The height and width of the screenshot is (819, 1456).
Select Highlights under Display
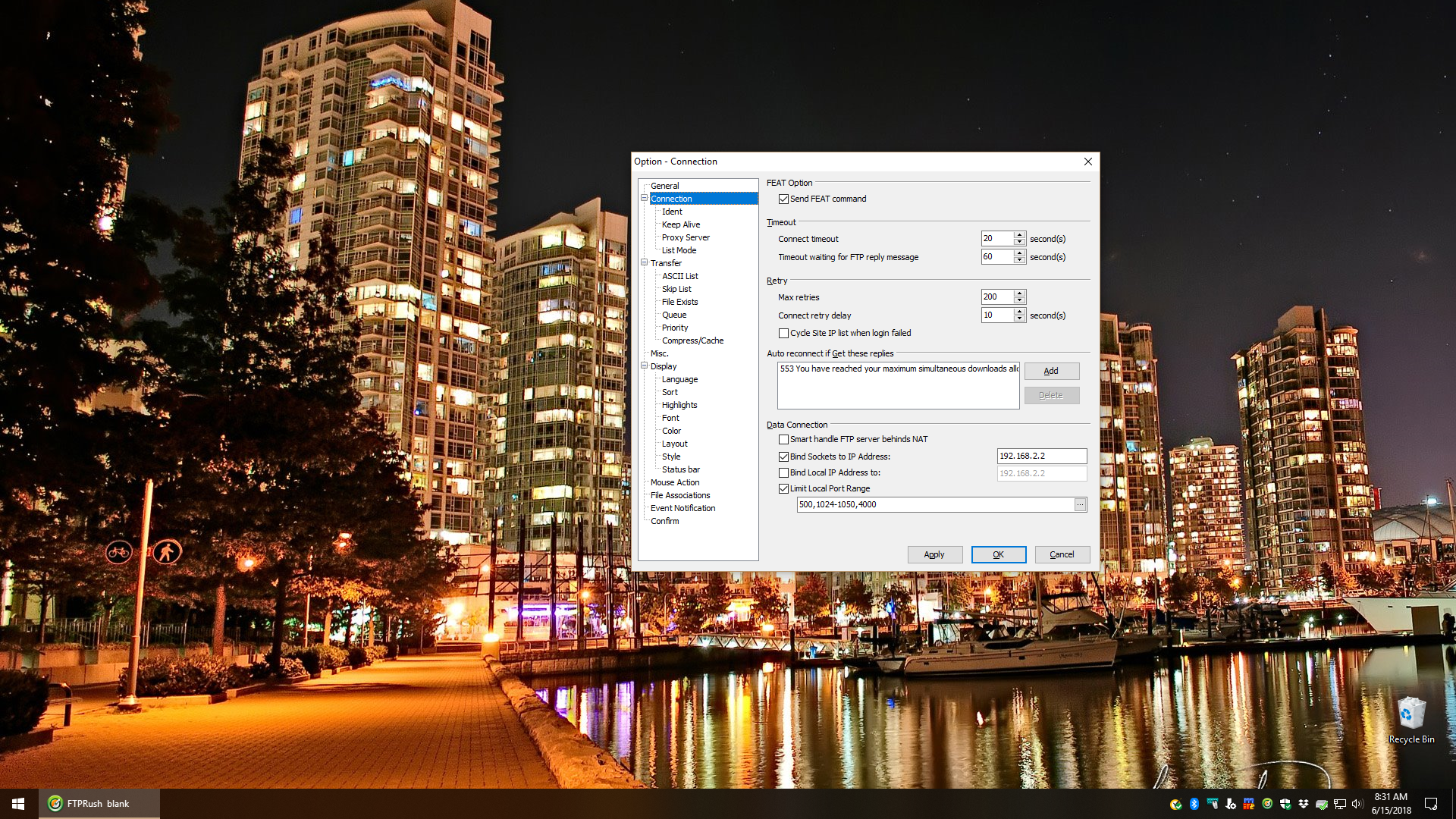679,405
